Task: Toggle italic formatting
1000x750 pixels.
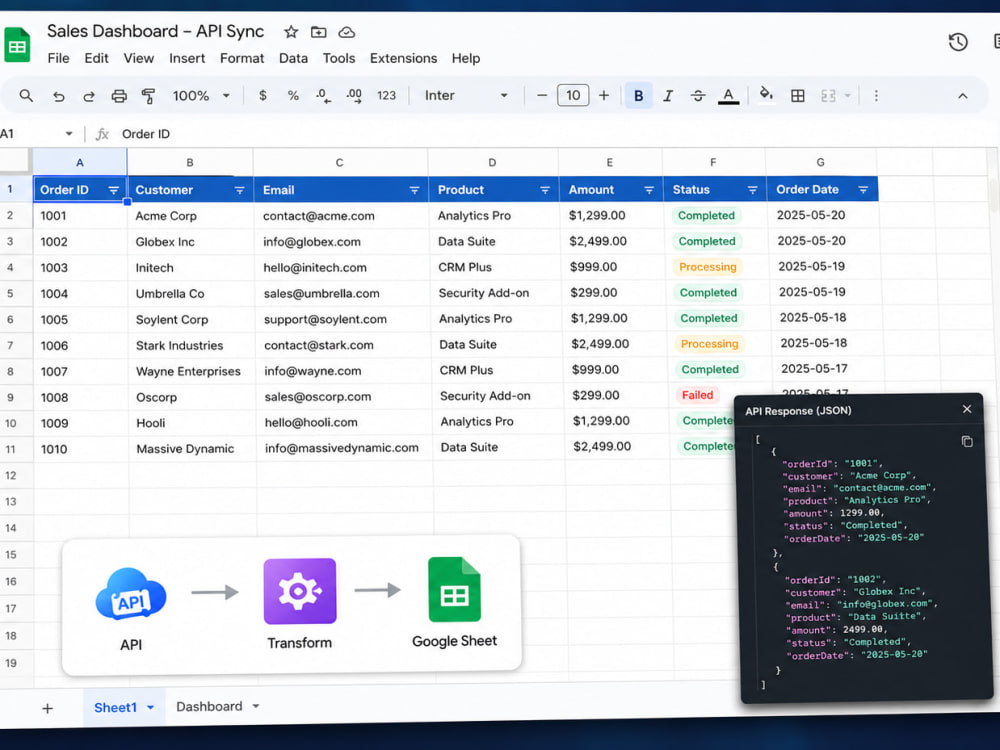Action: pos(668,96)
